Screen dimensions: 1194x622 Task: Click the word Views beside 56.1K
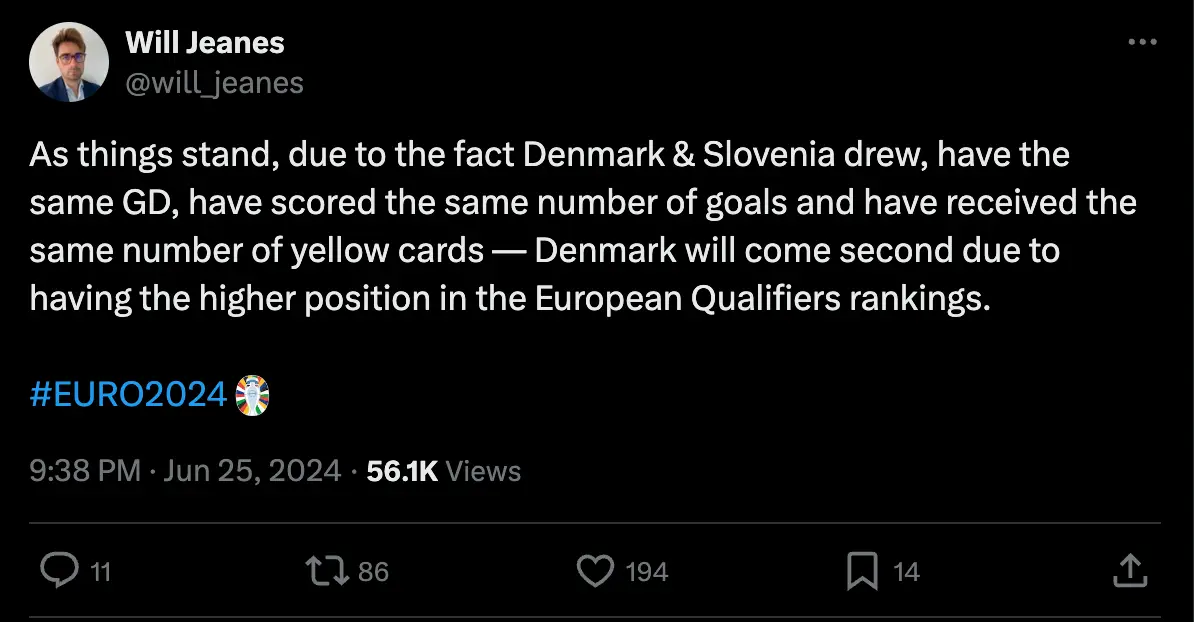pos(483,471)
